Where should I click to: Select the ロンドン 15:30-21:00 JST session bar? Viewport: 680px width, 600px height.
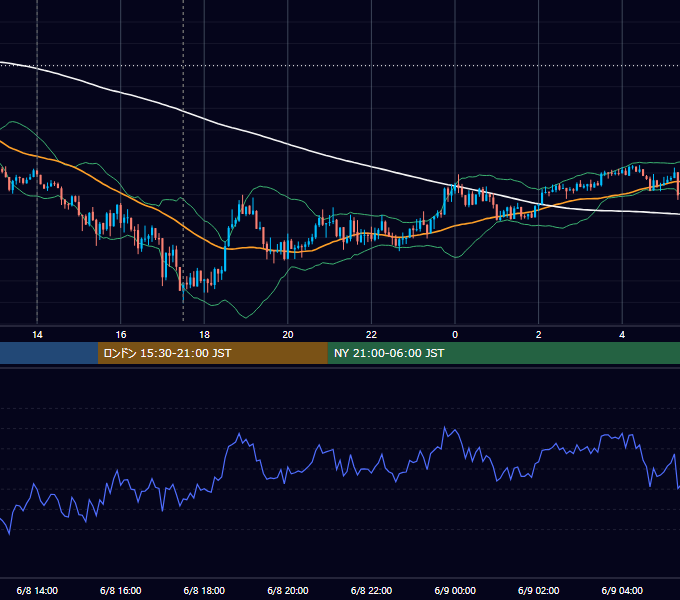(x=212, y=353)
